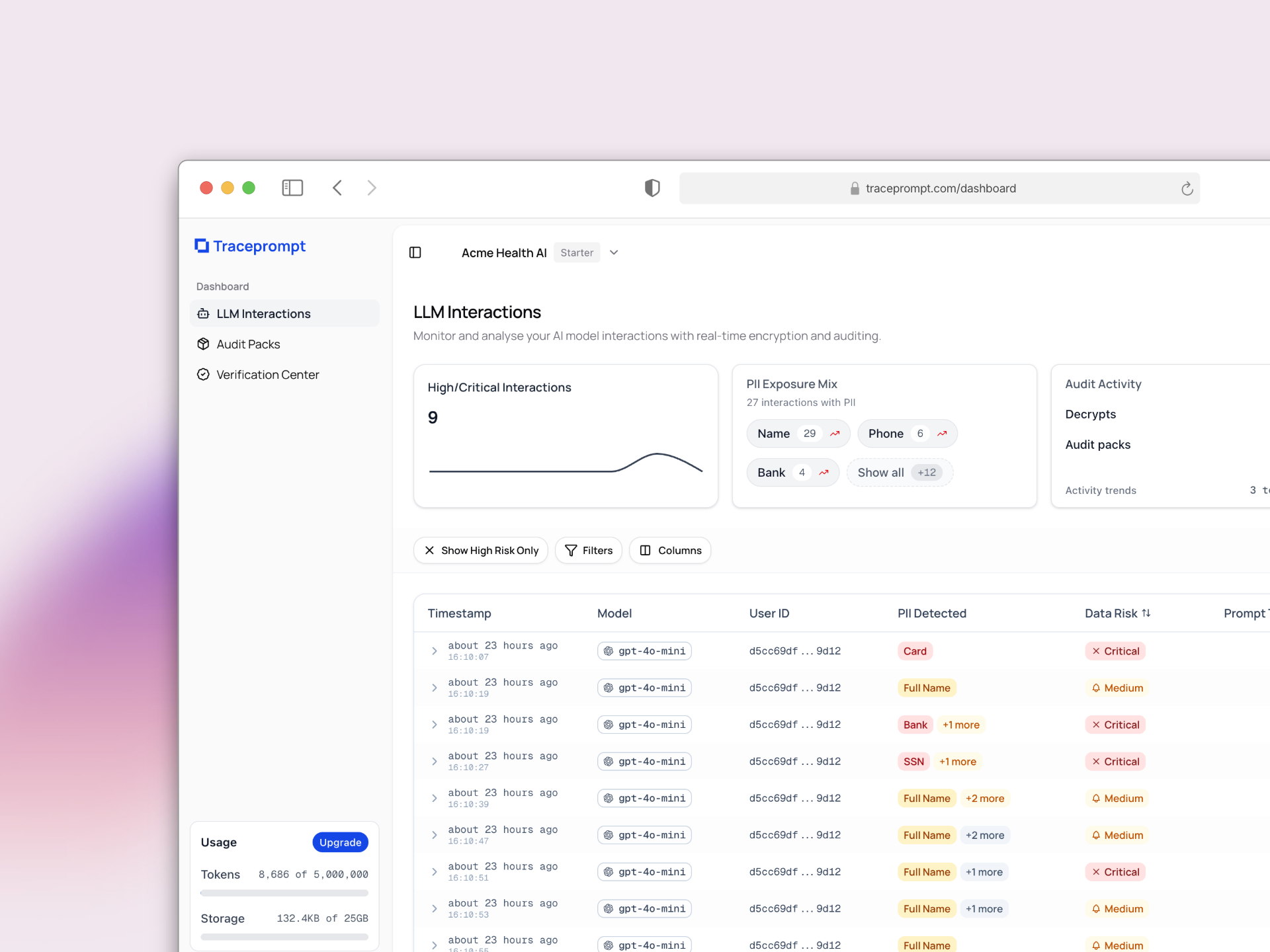The height and width of the screenshot is (952, 1270).
Task: Collapse the app sidebar panel icon
Action: [415, 253]
